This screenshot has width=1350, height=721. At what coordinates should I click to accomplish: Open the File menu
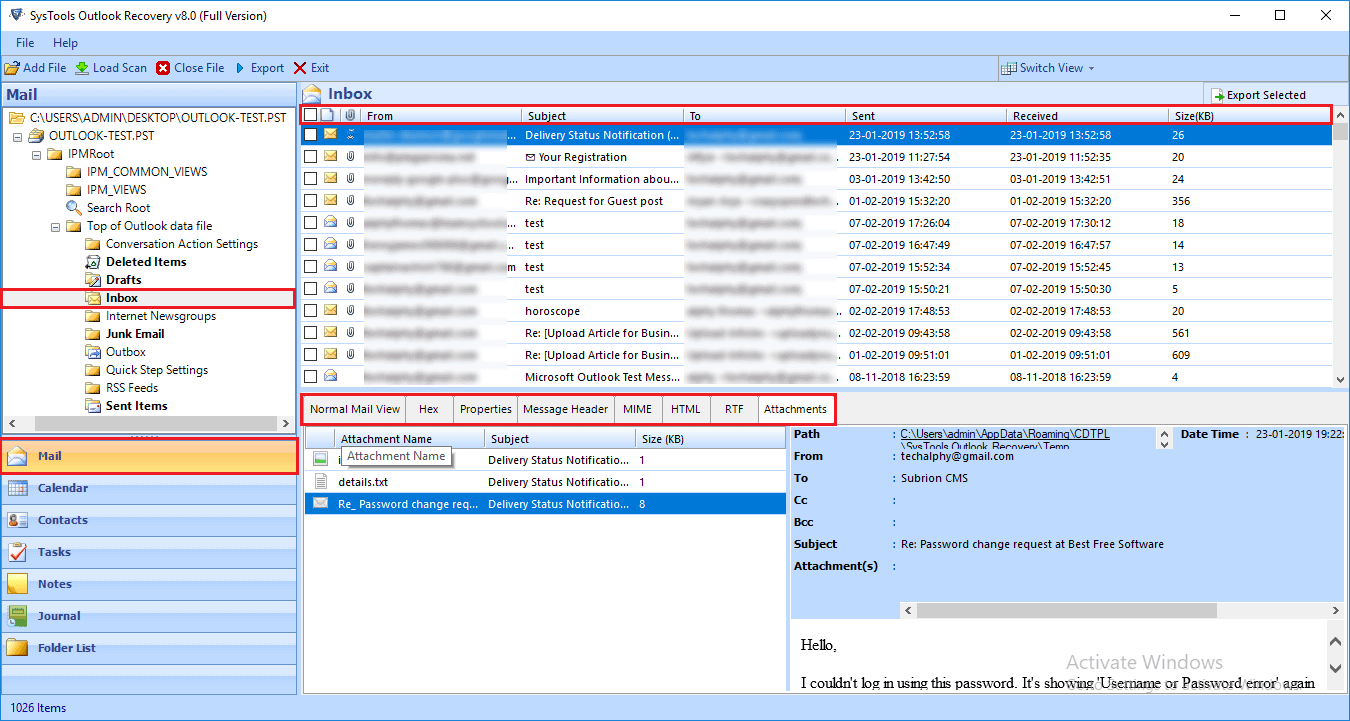tap(24, 43)
